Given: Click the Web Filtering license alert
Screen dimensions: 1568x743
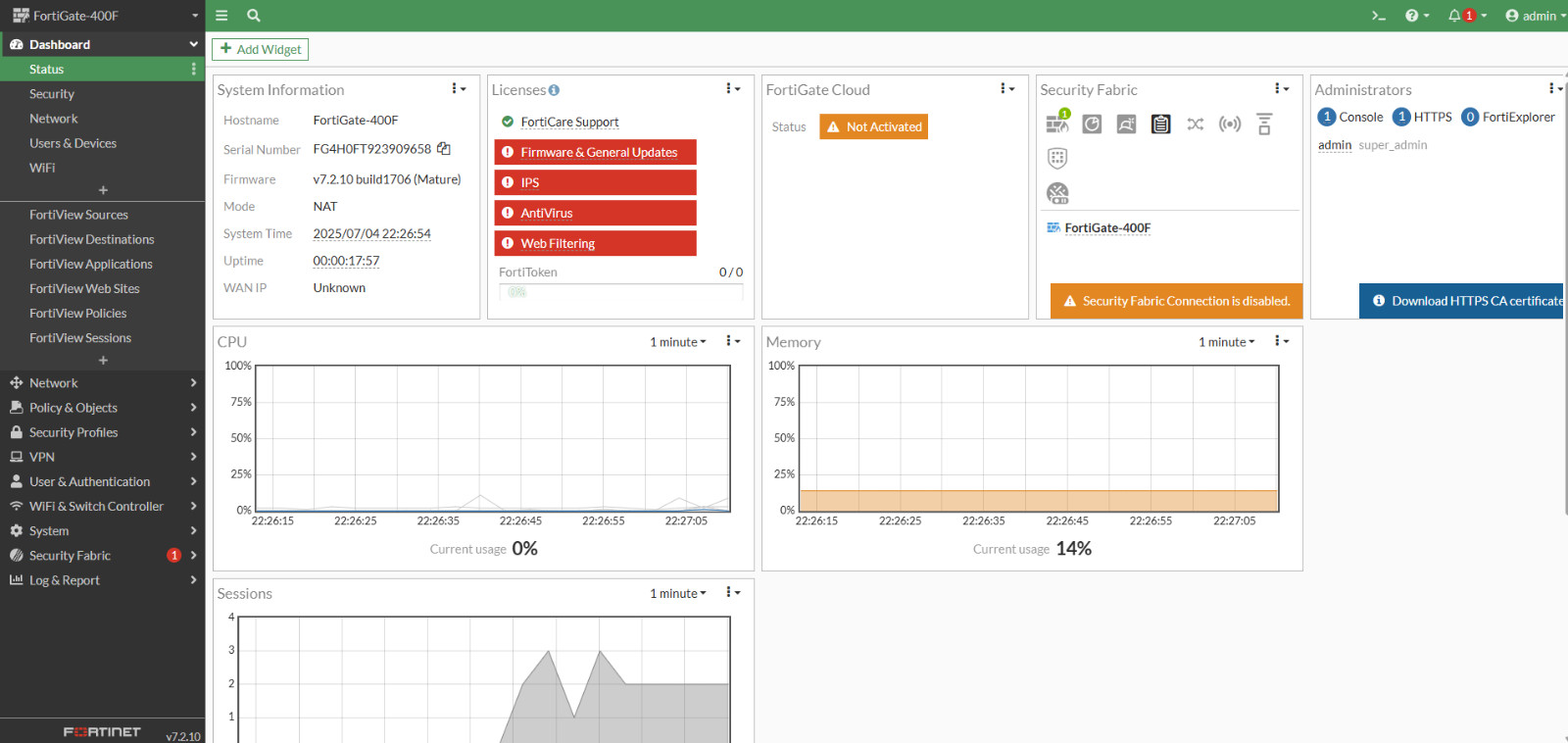Looking at the screenshot, I should (596, 243).
